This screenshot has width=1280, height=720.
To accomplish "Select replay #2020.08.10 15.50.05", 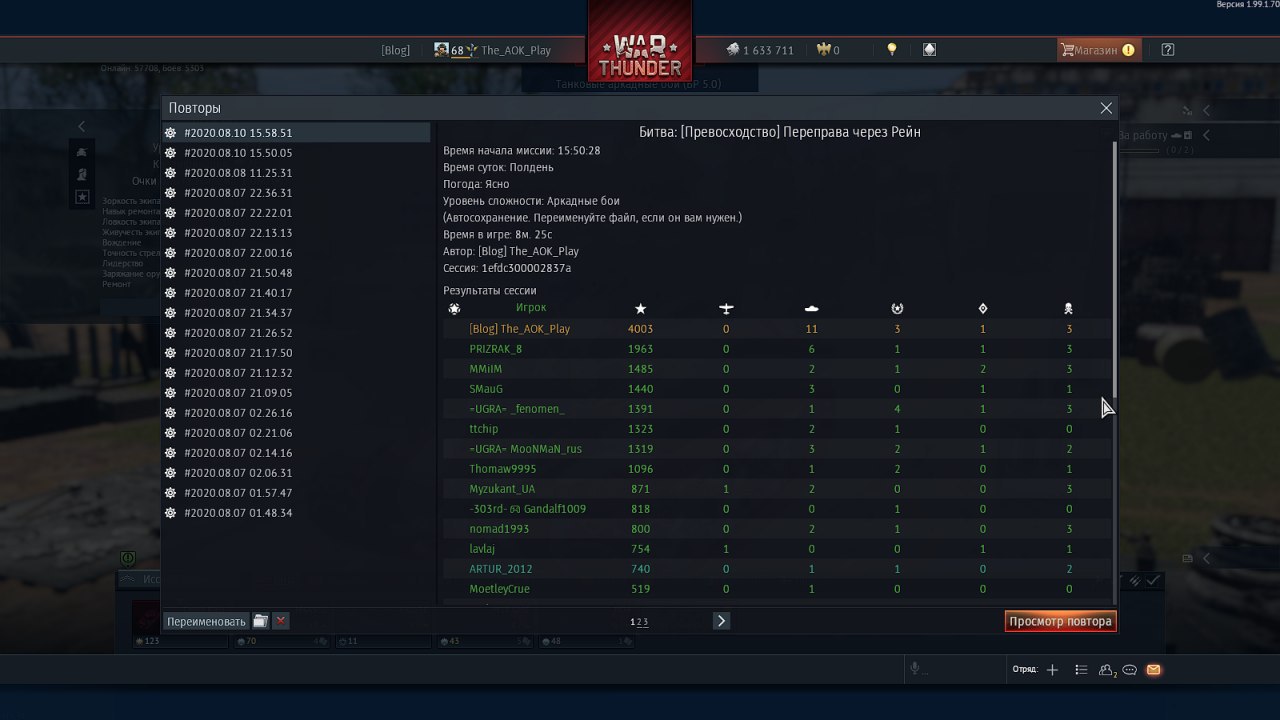I will 296,153.
